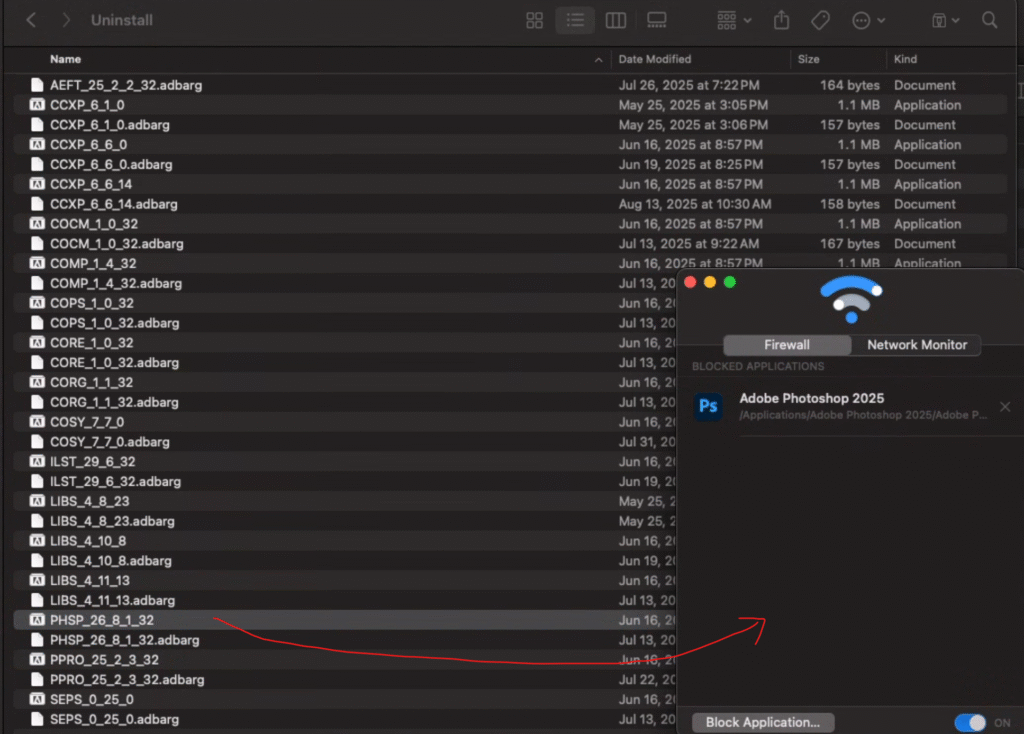
Task: Select the PHSP_26_8_1_32 file row
Action: (x=100, y=620)
